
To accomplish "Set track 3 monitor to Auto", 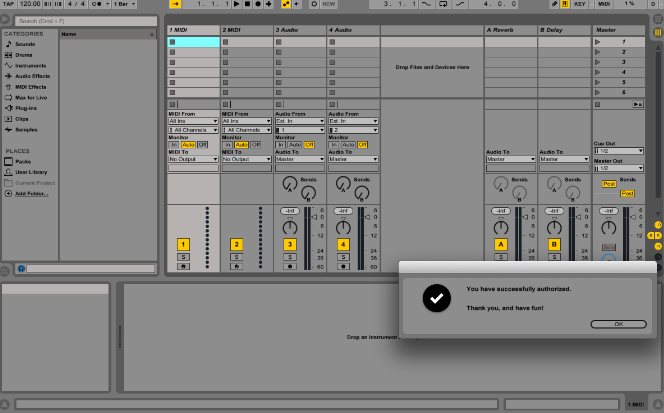I will click(x=295, y=144).
